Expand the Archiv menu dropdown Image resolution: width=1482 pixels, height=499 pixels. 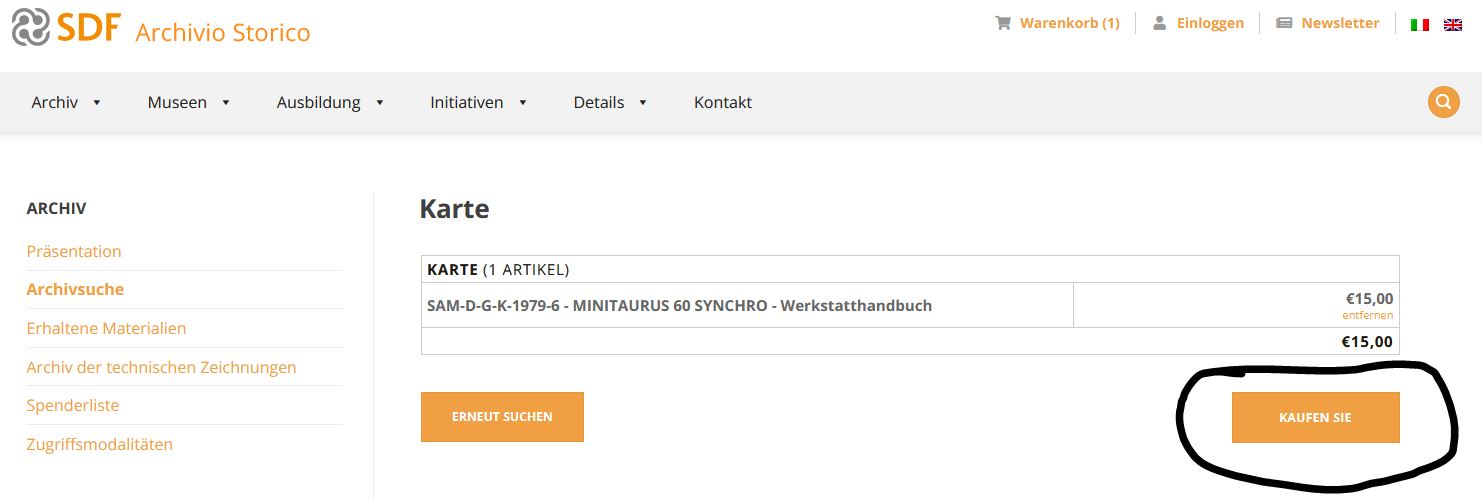[x=66, y=102]
